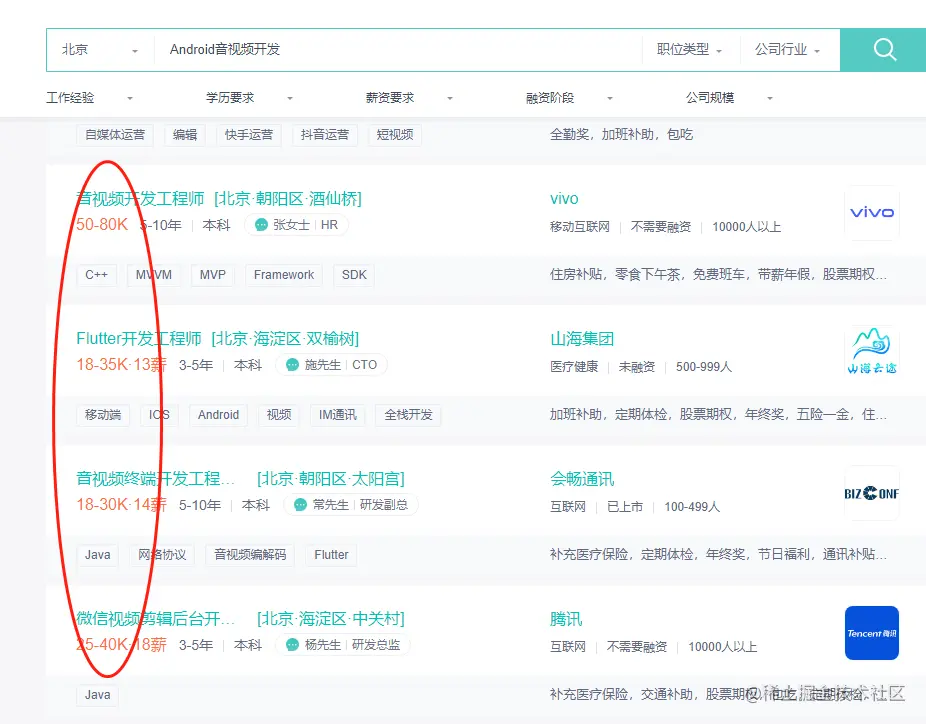Contact 杨先生 研发总监 chat button

[343, 645]
